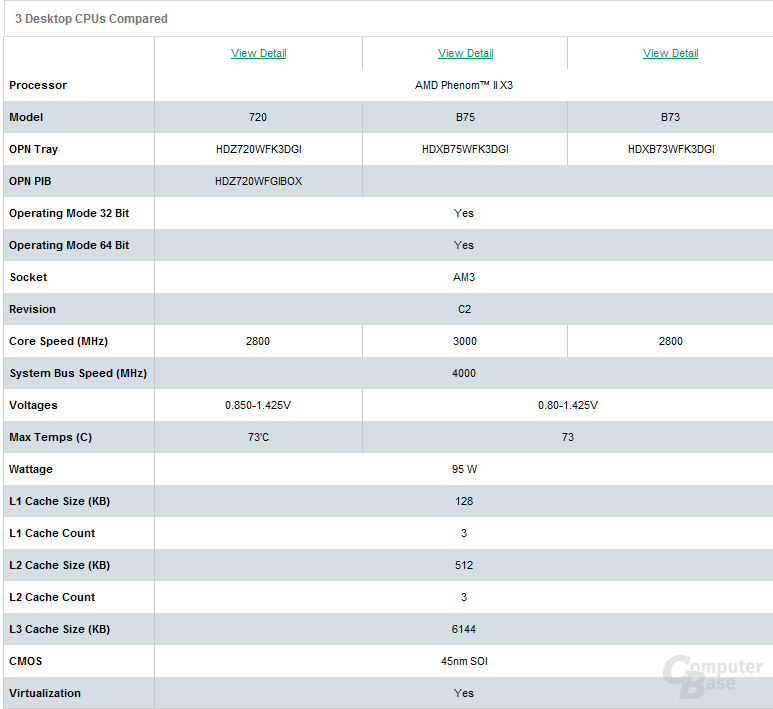Click the 95 W wattage value

(464, 469)
